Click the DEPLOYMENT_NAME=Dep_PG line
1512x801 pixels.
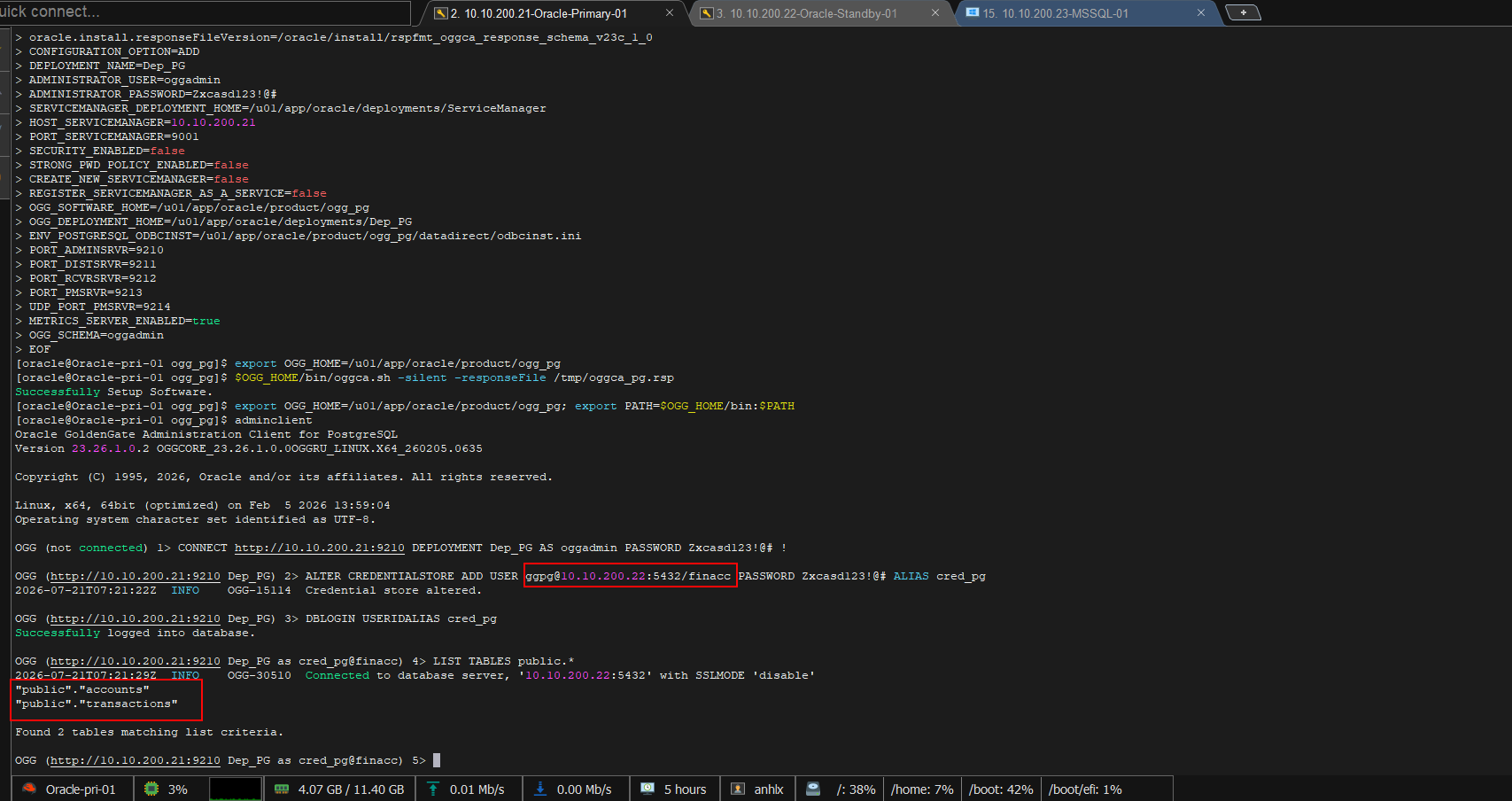point(106,66)
